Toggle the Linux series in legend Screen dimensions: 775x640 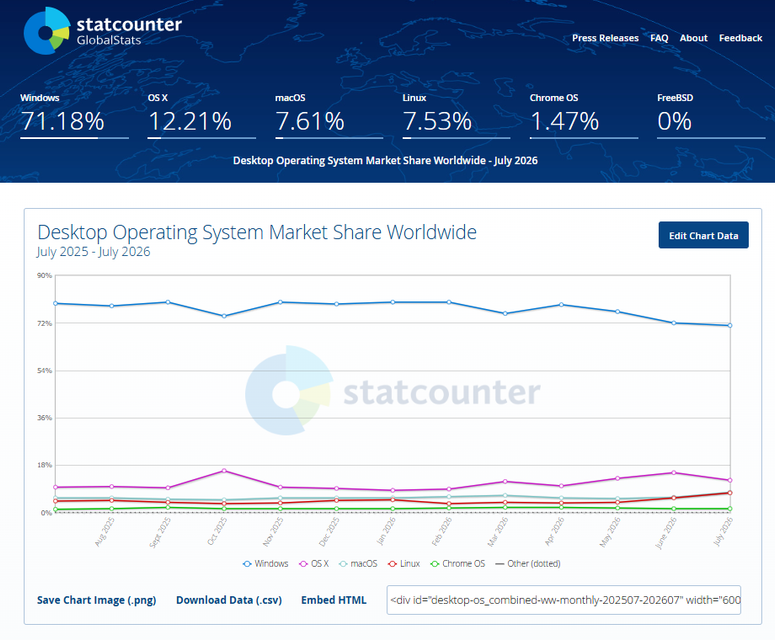pos(404,563)
